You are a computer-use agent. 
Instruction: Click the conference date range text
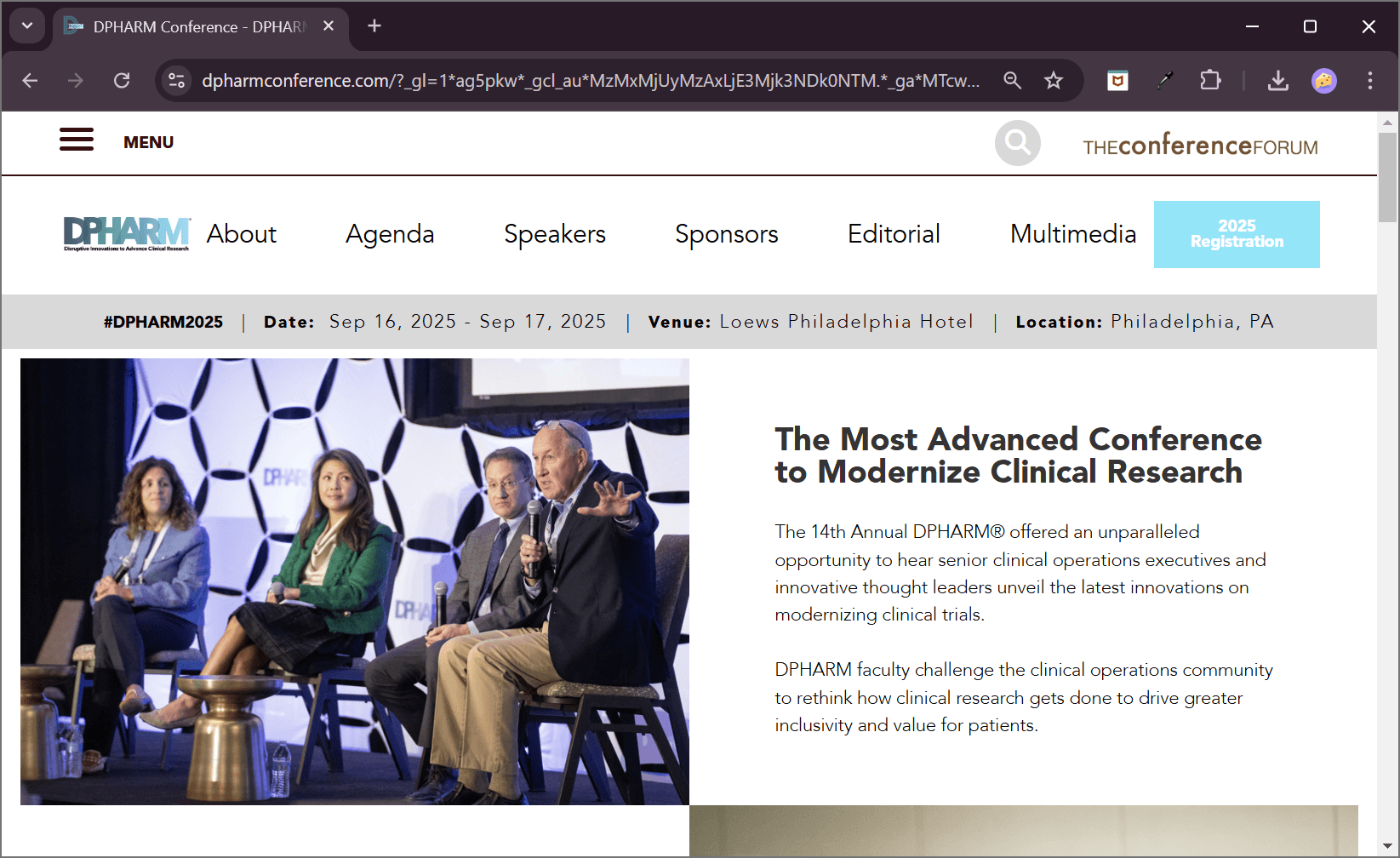point(468,322)
